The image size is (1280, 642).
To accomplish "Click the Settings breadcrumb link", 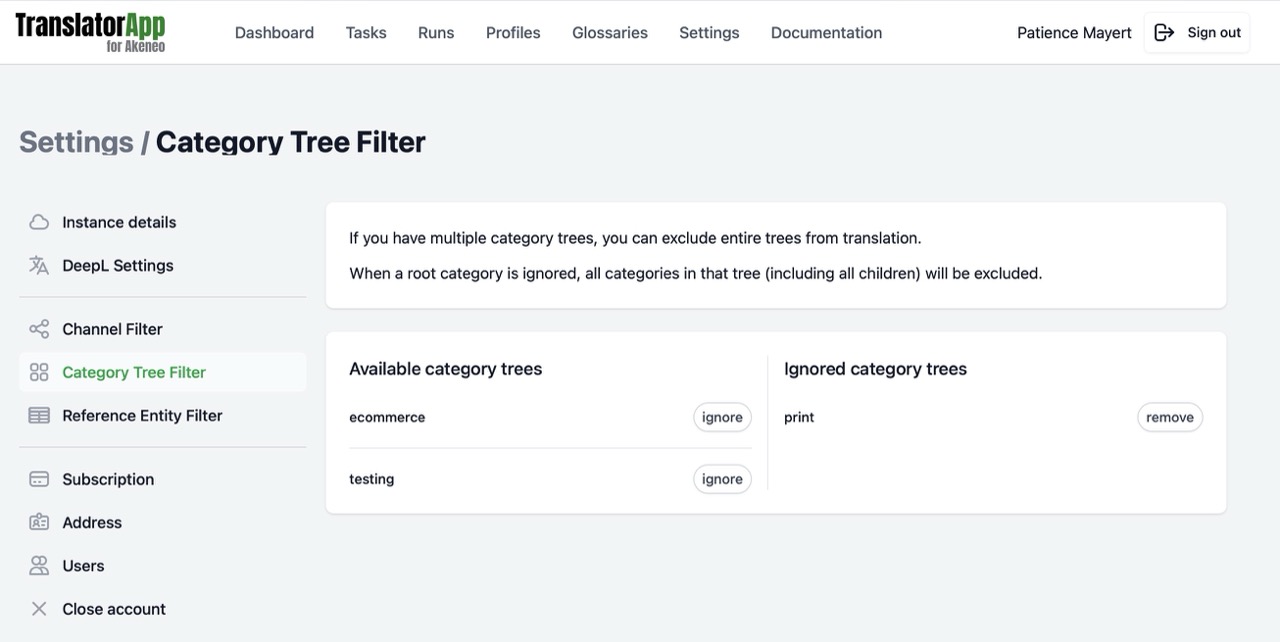I will click(x=75, y=141).
